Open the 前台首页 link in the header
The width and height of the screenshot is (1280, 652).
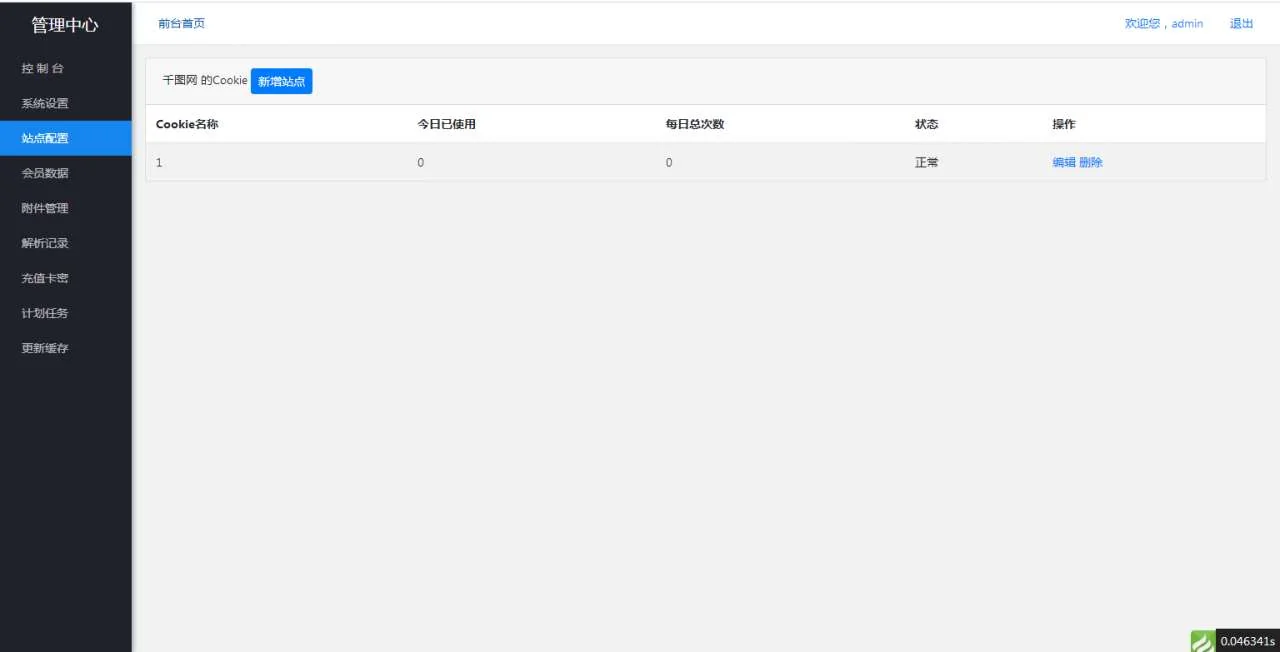coord(181,24)
